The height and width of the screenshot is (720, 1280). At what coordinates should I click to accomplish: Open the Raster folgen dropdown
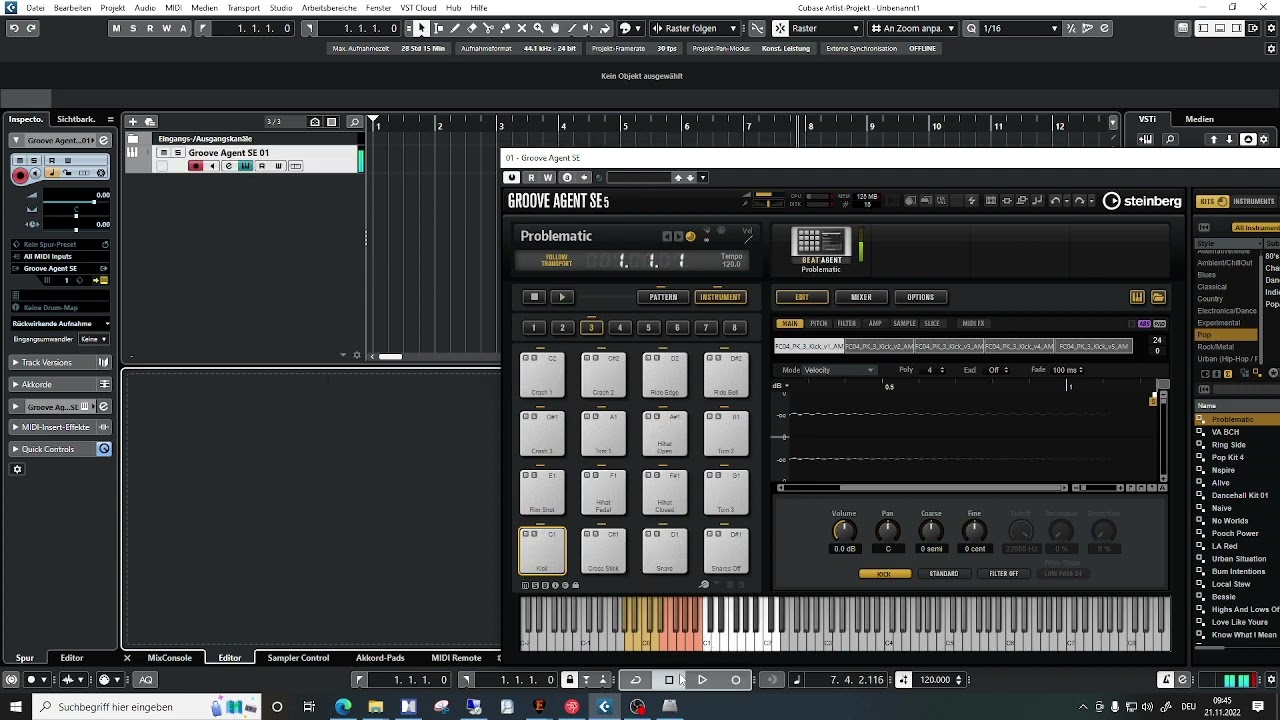pos(694,28)
